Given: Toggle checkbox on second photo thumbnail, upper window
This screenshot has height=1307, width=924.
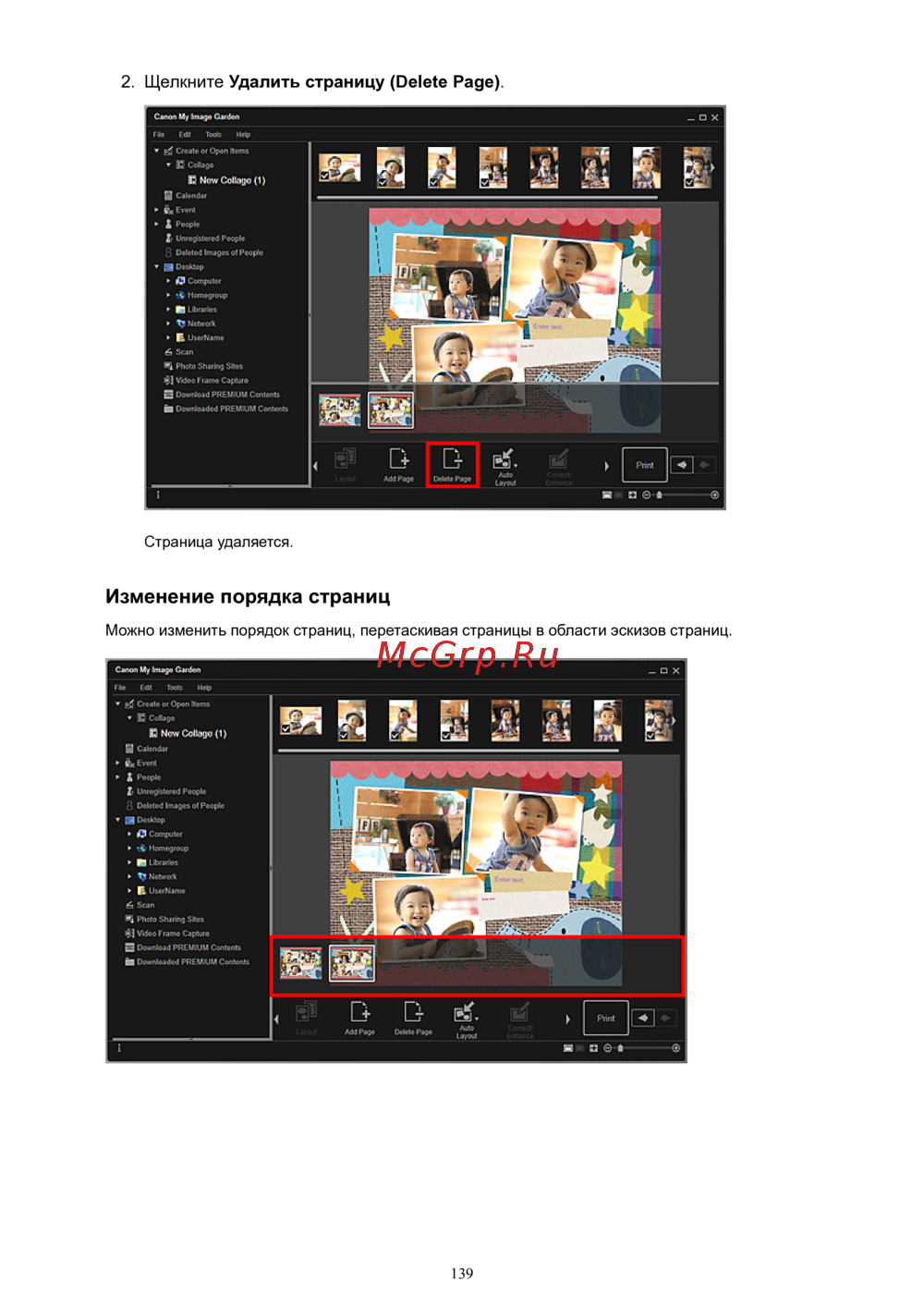Looking at the screenshot, I should (x=383, y=182).
